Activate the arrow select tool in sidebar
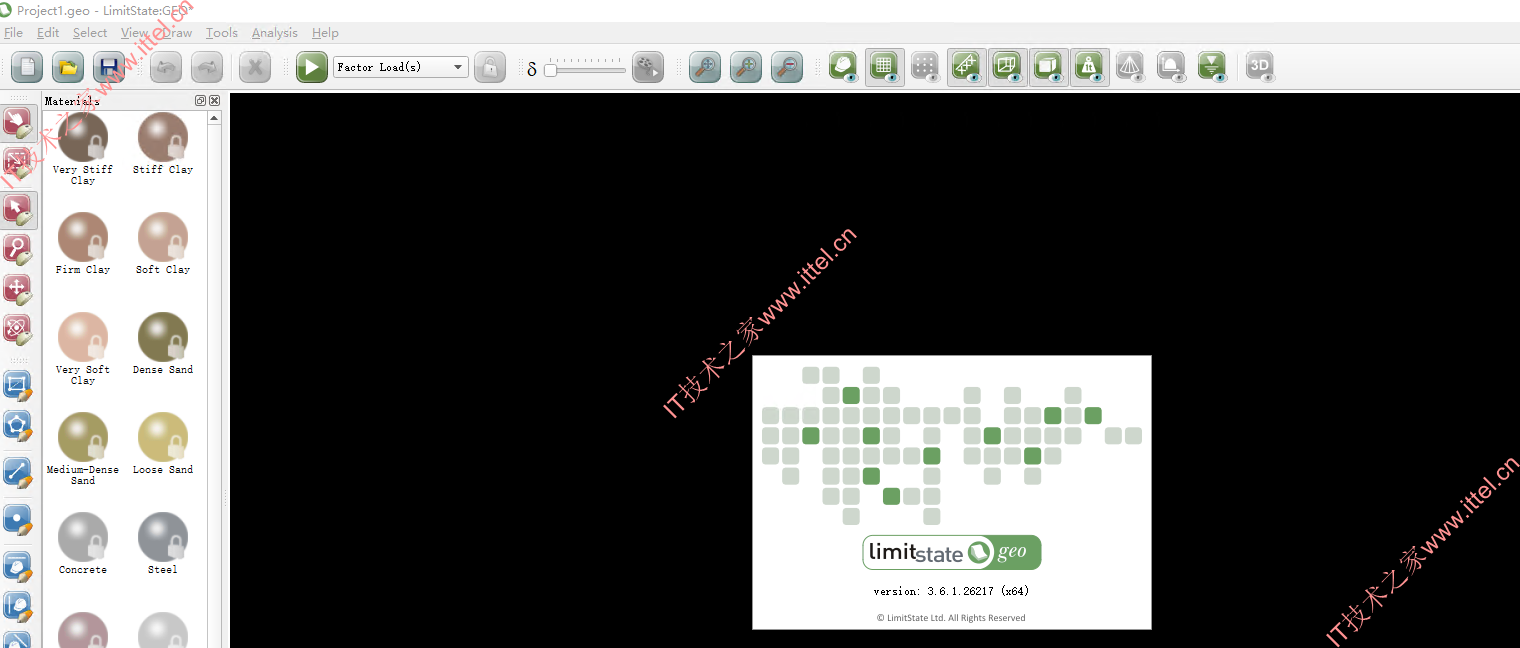The width and height of the screenshot is (1520, 648). (x=19, y=210)
